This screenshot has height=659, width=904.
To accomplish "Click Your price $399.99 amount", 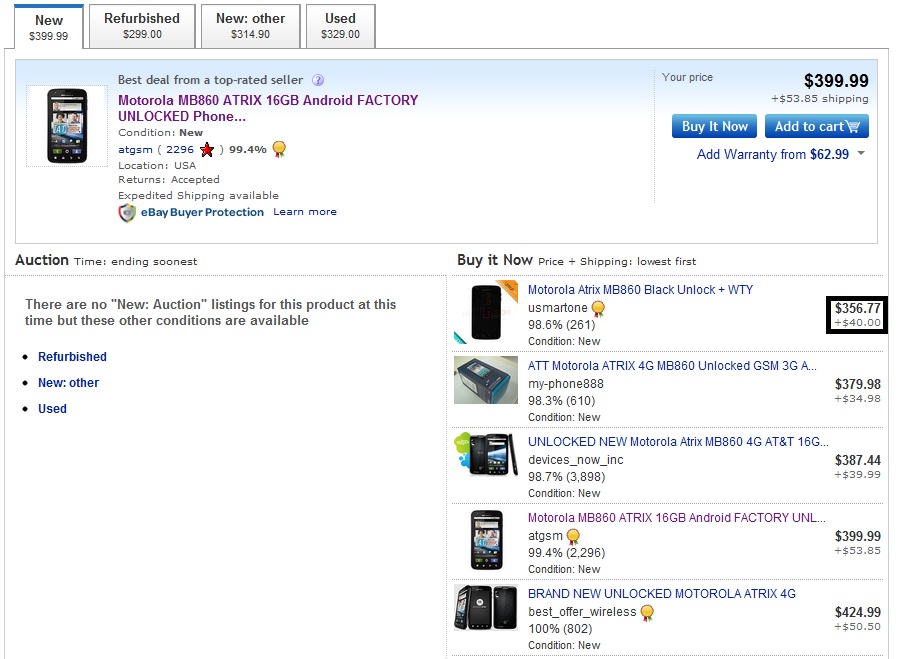I will pyautogui.click(x=836, y=81).
